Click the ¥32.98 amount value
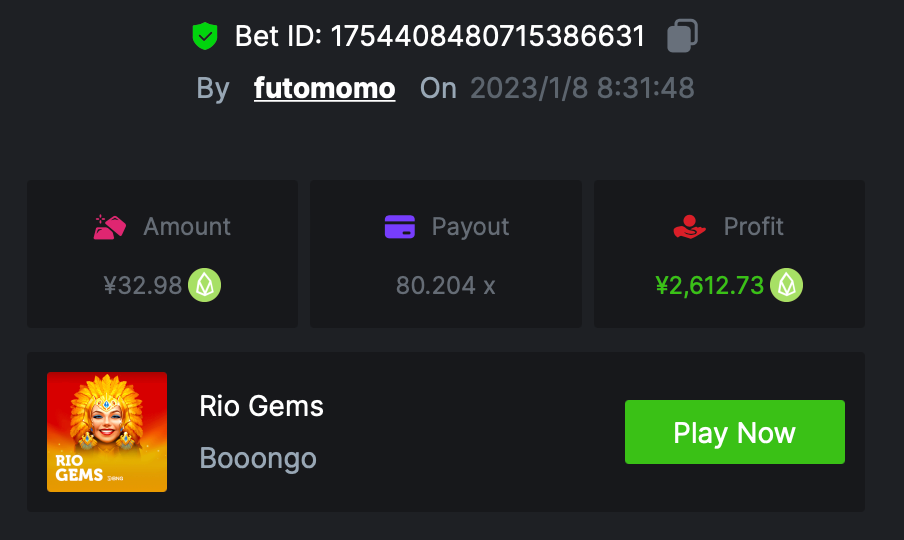The image size is (904, 540). (143, 286)
